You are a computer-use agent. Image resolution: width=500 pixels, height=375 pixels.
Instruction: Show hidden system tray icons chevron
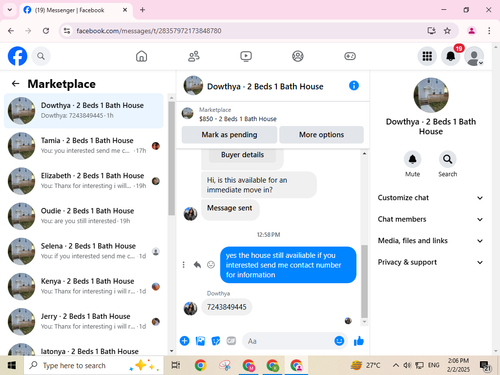(396, 365)
